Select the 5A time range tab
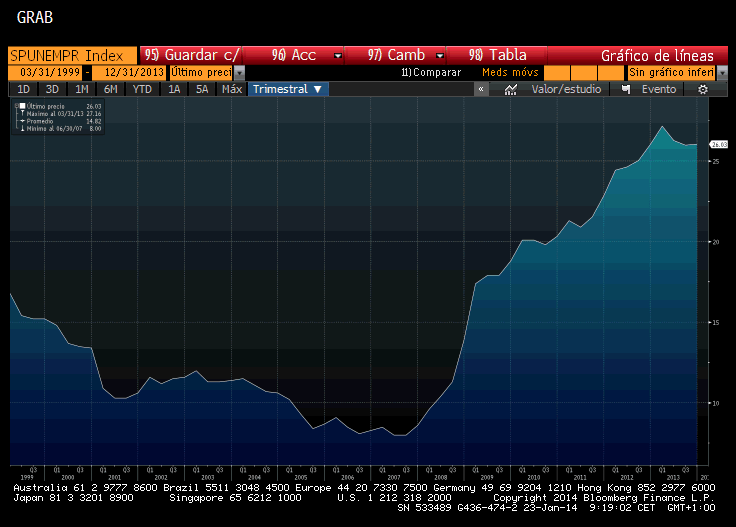The height and width of the screenshot is (527, 736). tap(202, 89)
